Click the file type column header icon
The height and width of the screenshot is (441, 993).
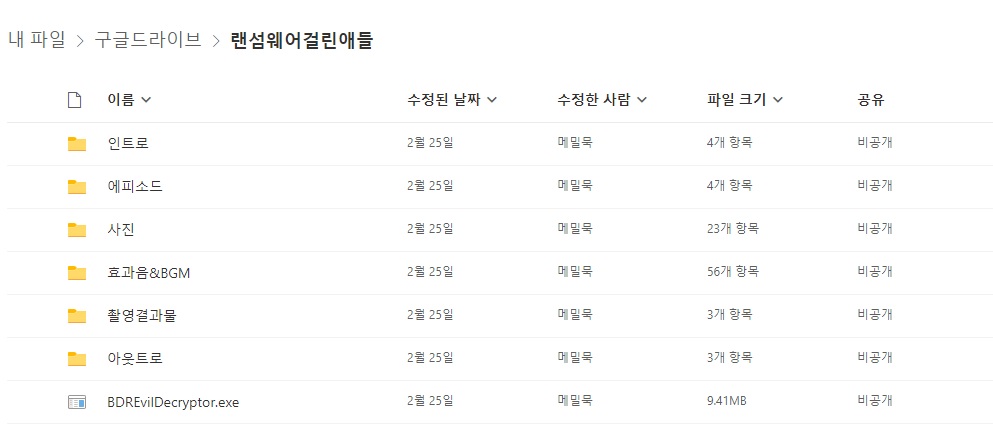pos(75,100)
